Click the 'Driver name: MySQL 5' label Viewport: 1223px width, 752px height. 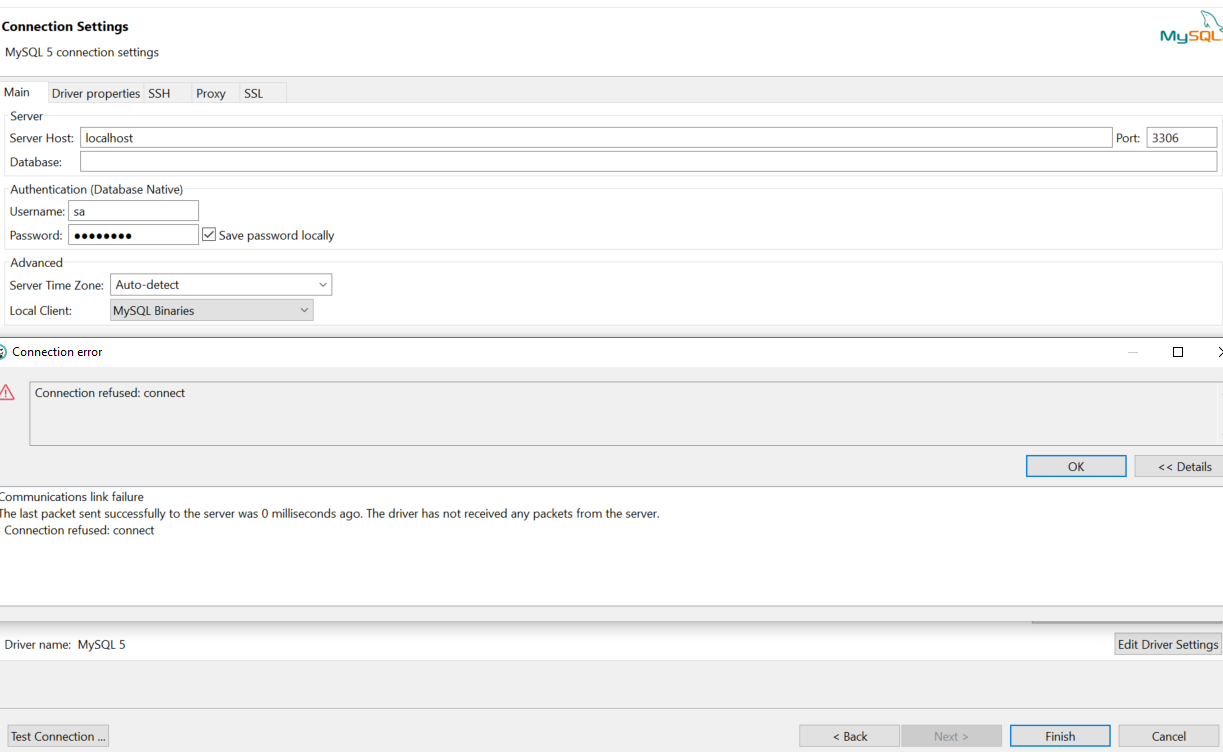click(65, 644)
